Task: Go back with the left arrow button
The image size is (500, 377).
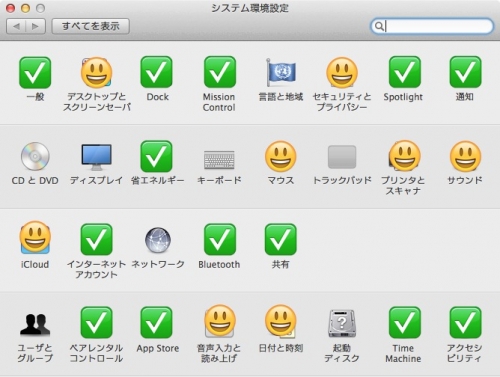Action: (x=16, y=26)
